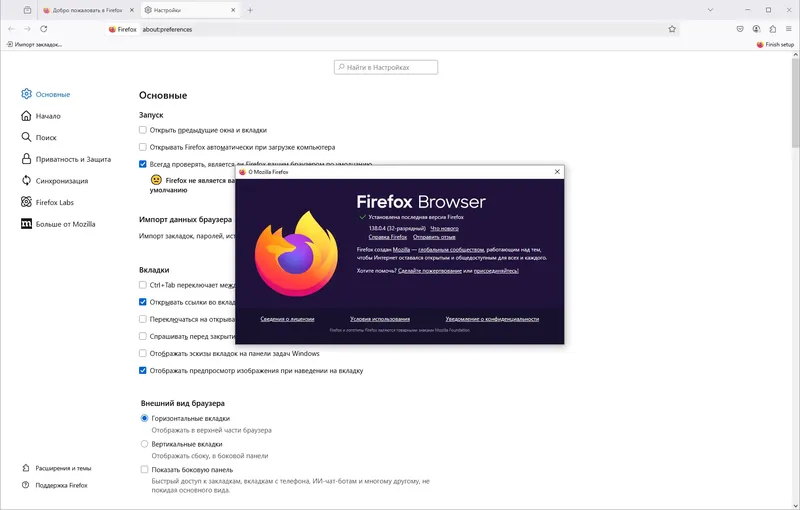This screenshot has width=800, height=510.
Task: Close the Настройки tab
Action: coord(233,10)
